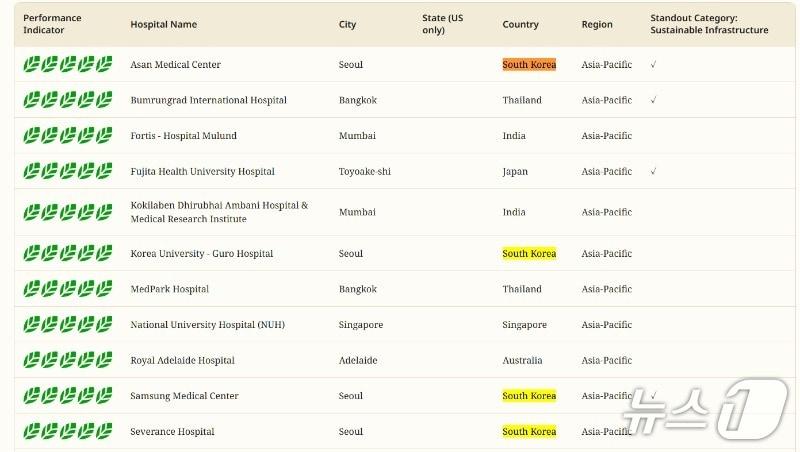The width and height of the screenshot is (800, 452).
Task: Select the Royal Adelaide Hospital name
Action: pyautogui.click(x=183, y=360)
